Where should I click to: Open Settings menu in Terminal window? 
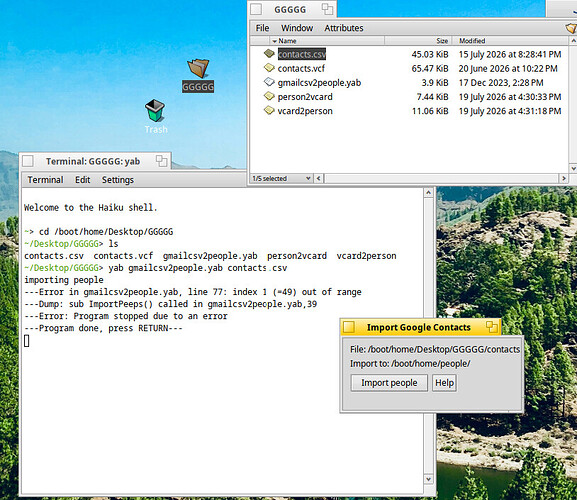pyautogui.click(x=118, y=180)
